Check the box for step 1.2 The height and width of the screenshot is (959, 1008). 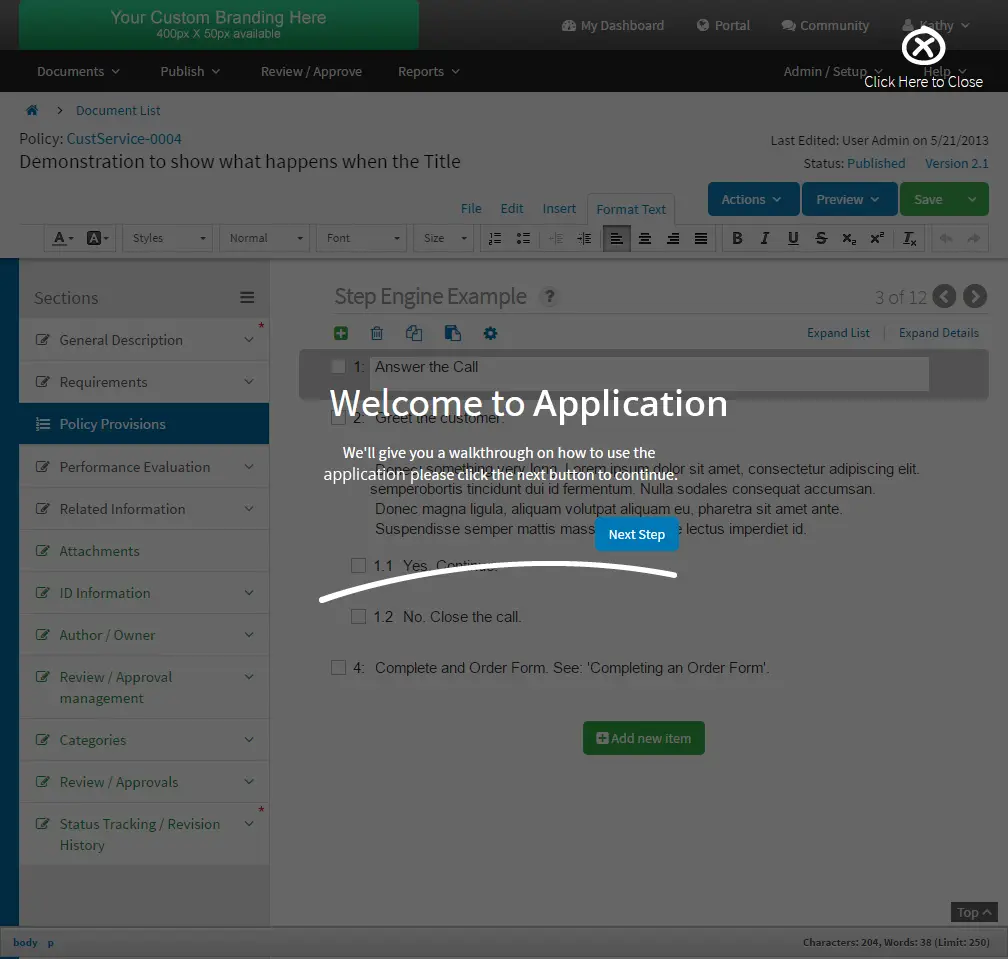point(358,616)
